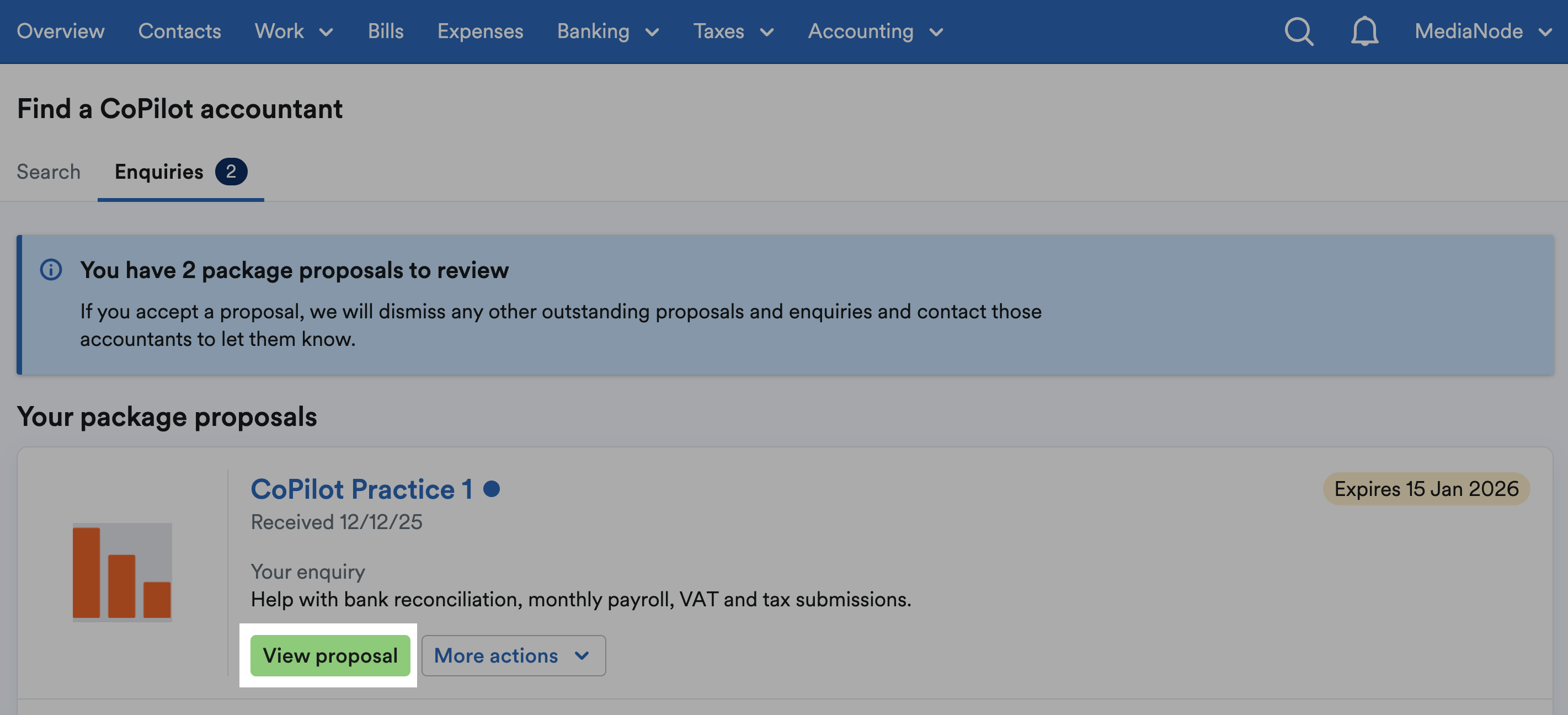
Task: Click the blue status dot beside CoPilot Practice 1
Action: (493, 488)
